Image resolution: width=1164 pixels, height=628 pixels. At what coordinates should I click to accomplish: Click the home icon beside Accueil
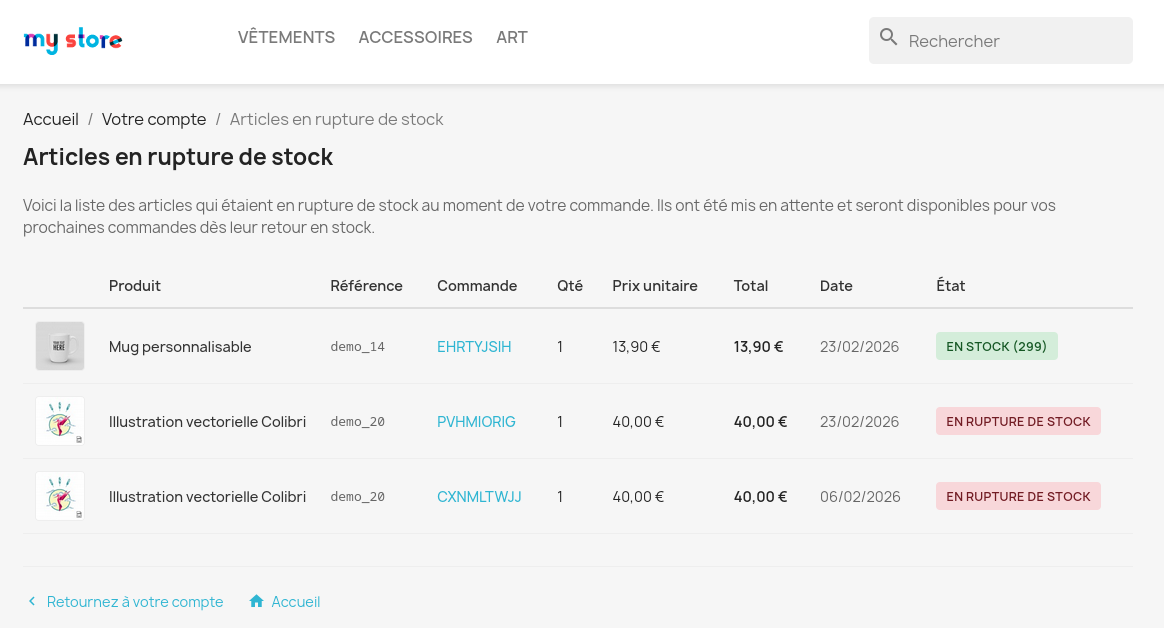click(x=256, y=601)
